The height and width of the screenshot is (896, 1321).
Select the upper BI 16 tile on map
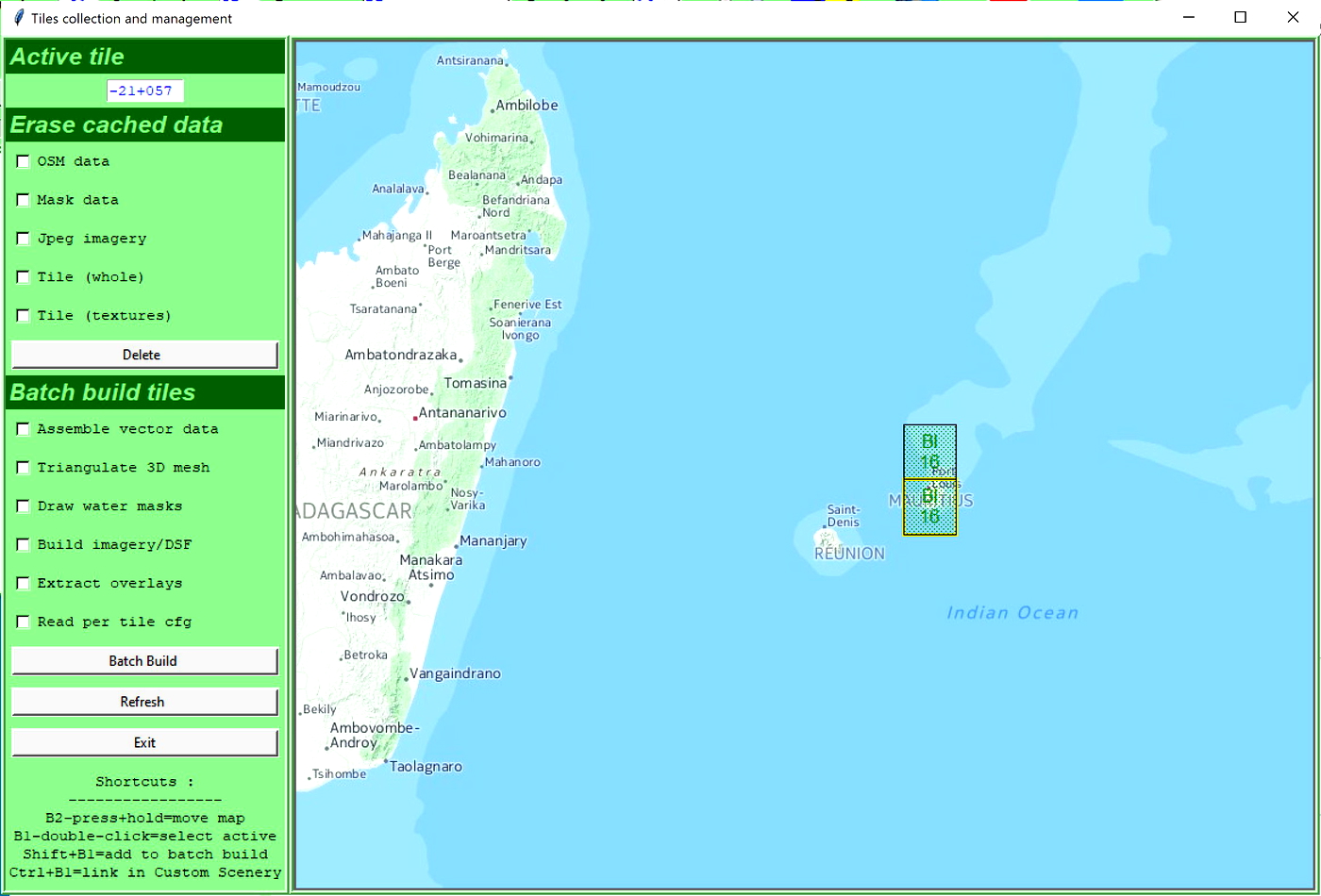929,451
